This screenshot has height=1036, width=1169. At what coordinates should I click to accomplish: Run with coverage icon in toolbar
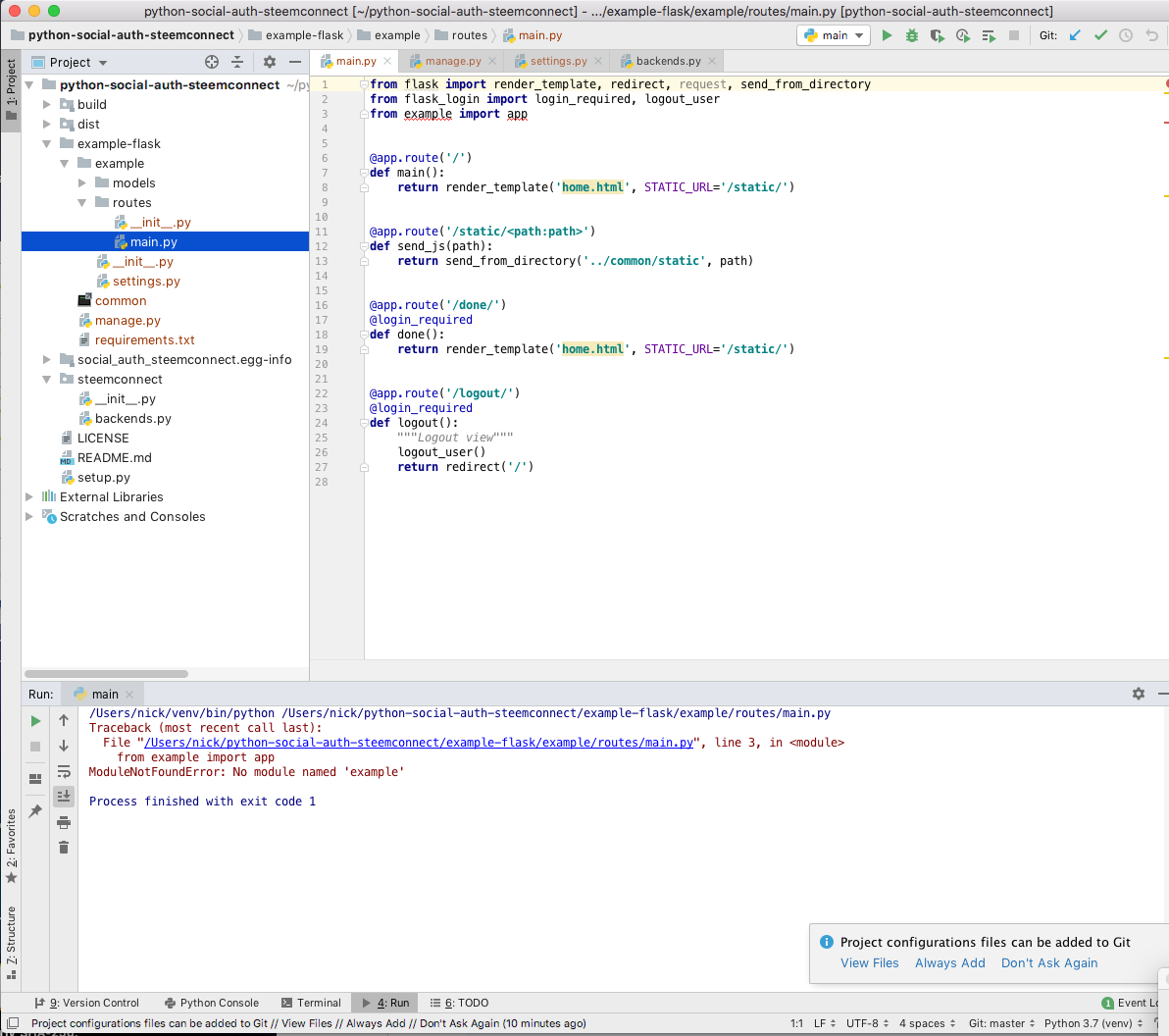[938, 35]
